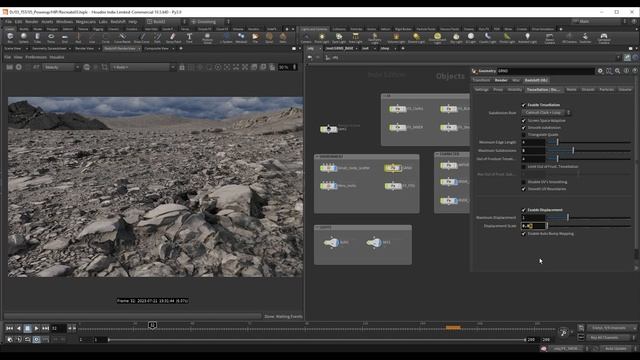Jump to the last frame
This screenshot has width=640, height=360.
pos(45,328)
